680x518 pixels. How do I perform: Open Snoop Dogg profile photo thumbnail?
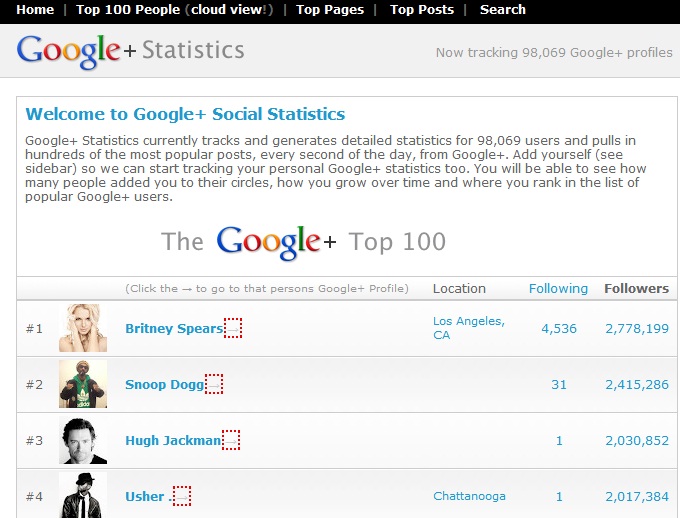coord(83,384)
